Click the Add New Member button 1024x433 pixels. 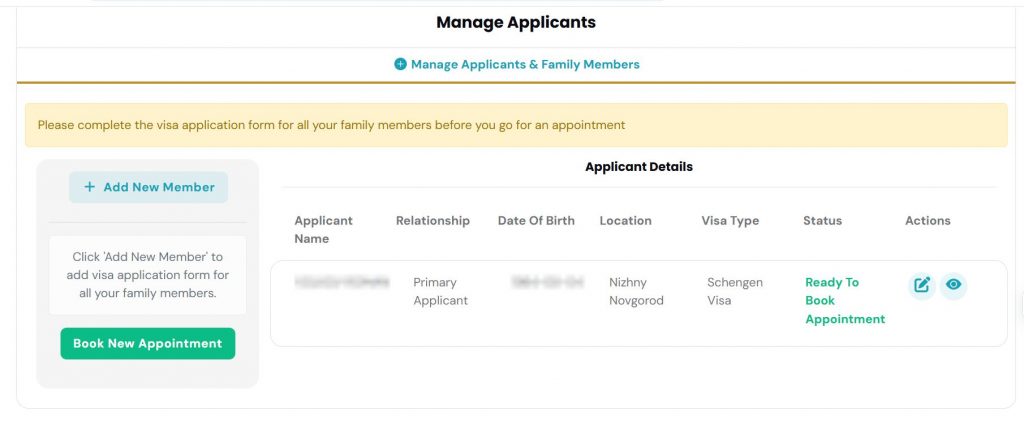[148, 187]
